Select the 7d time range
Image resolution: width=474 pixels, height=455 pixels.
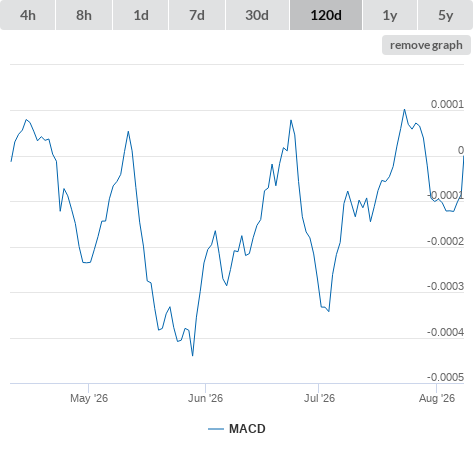[x=197, y=15]
